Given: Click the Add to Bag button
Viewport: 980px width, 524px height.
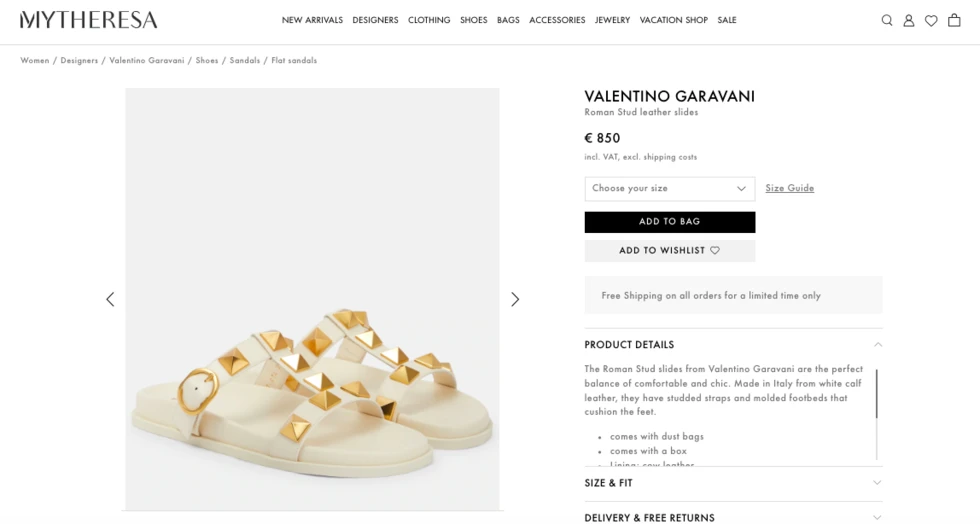Looking at the screenshot, I should tap(669, 222).
